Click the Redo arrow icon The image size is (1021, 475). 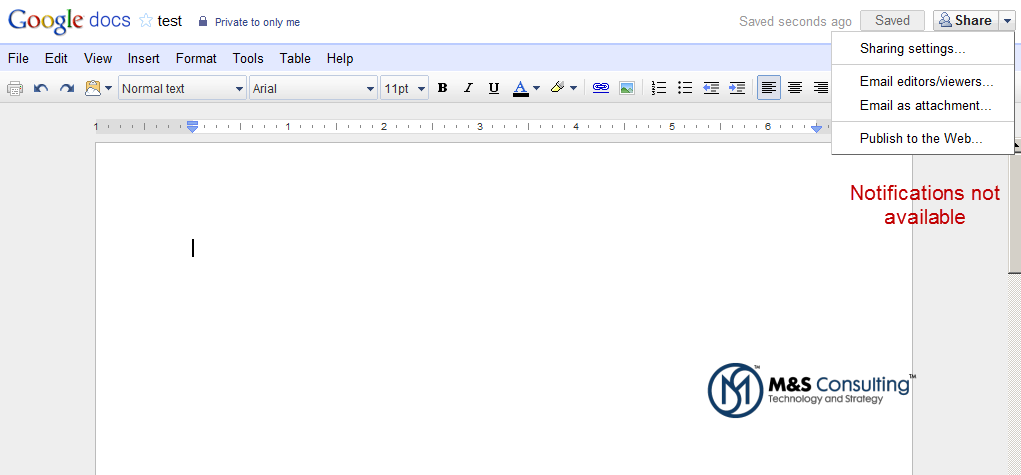click(x=67, y=88)
